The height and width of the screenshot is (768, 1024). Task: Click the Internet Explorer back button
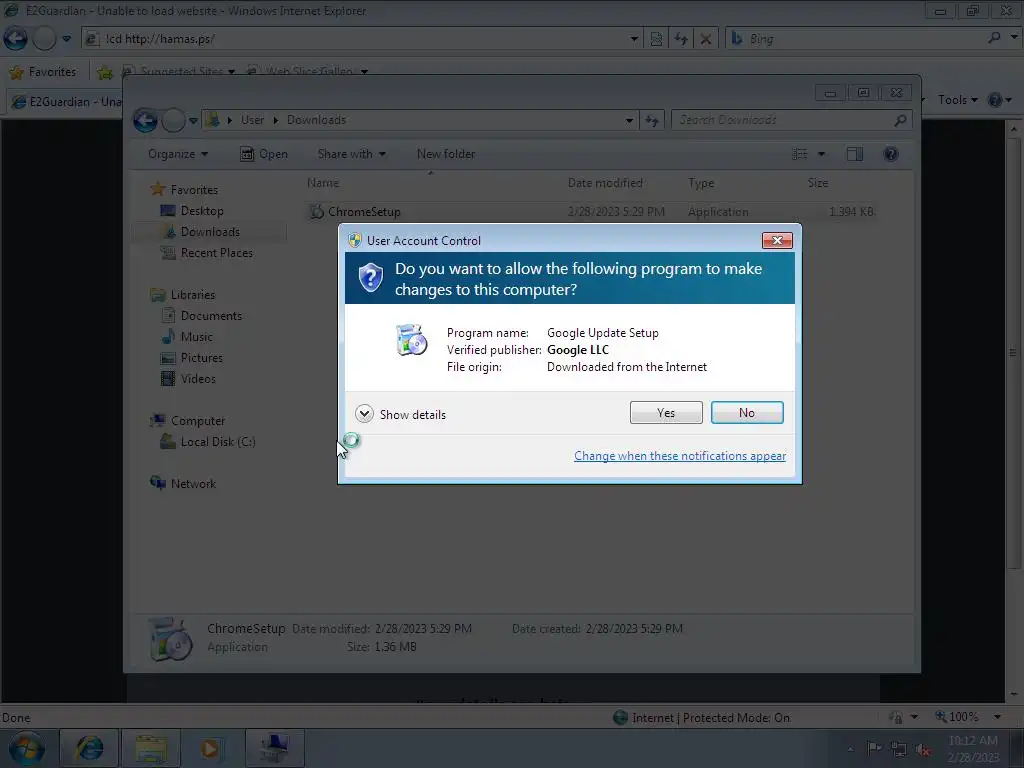click(16, 39)
